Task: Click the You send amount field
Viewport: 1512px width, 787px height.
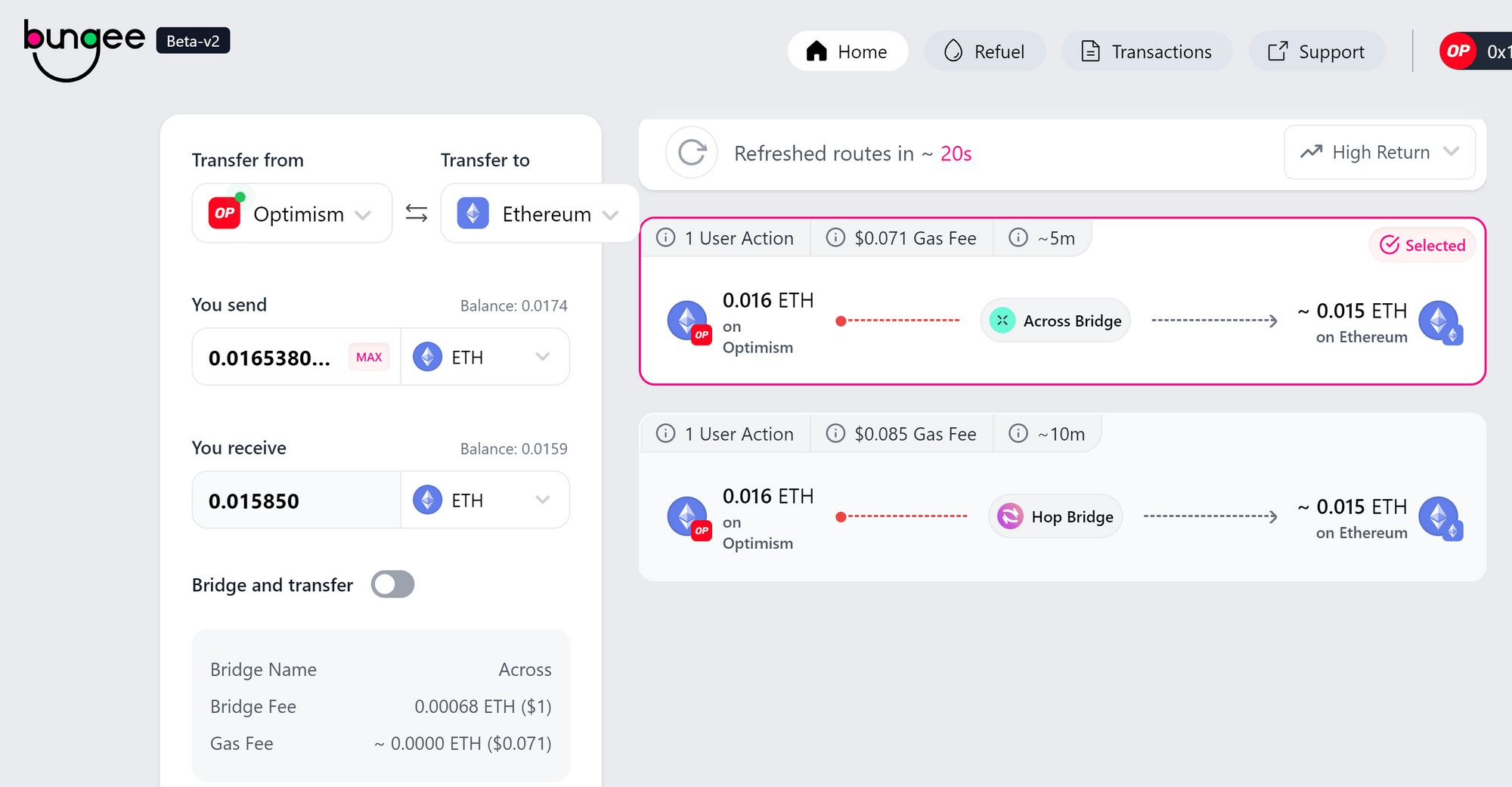Action: (272, 358)
